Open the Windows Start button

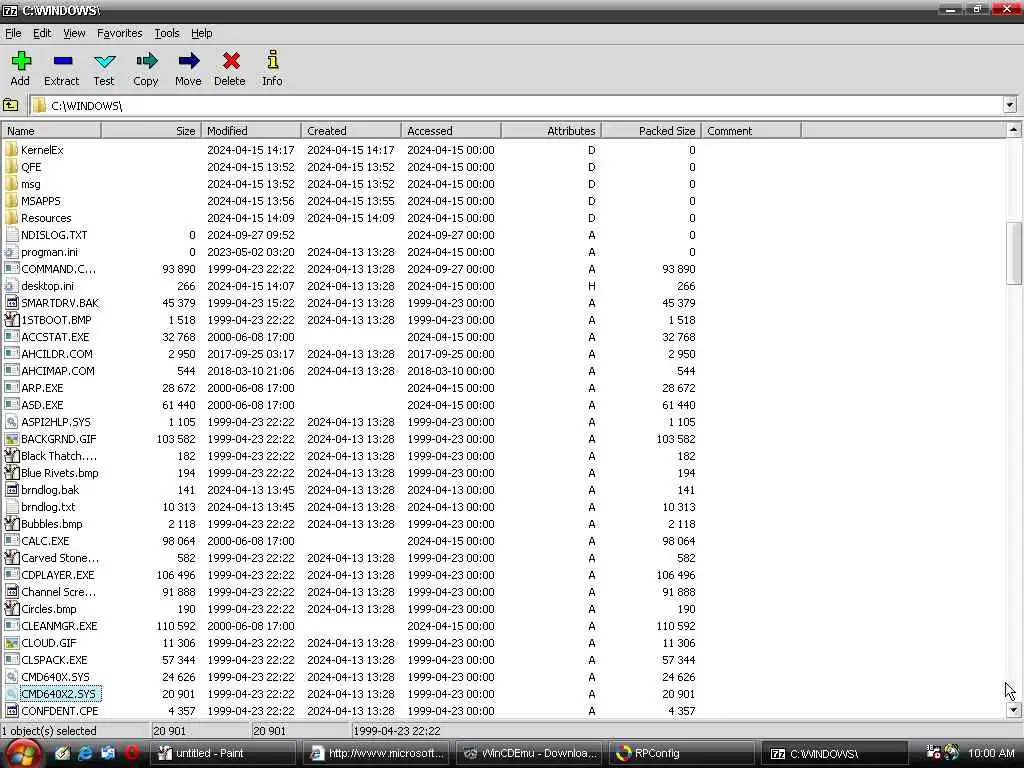[x=22, y=754]
